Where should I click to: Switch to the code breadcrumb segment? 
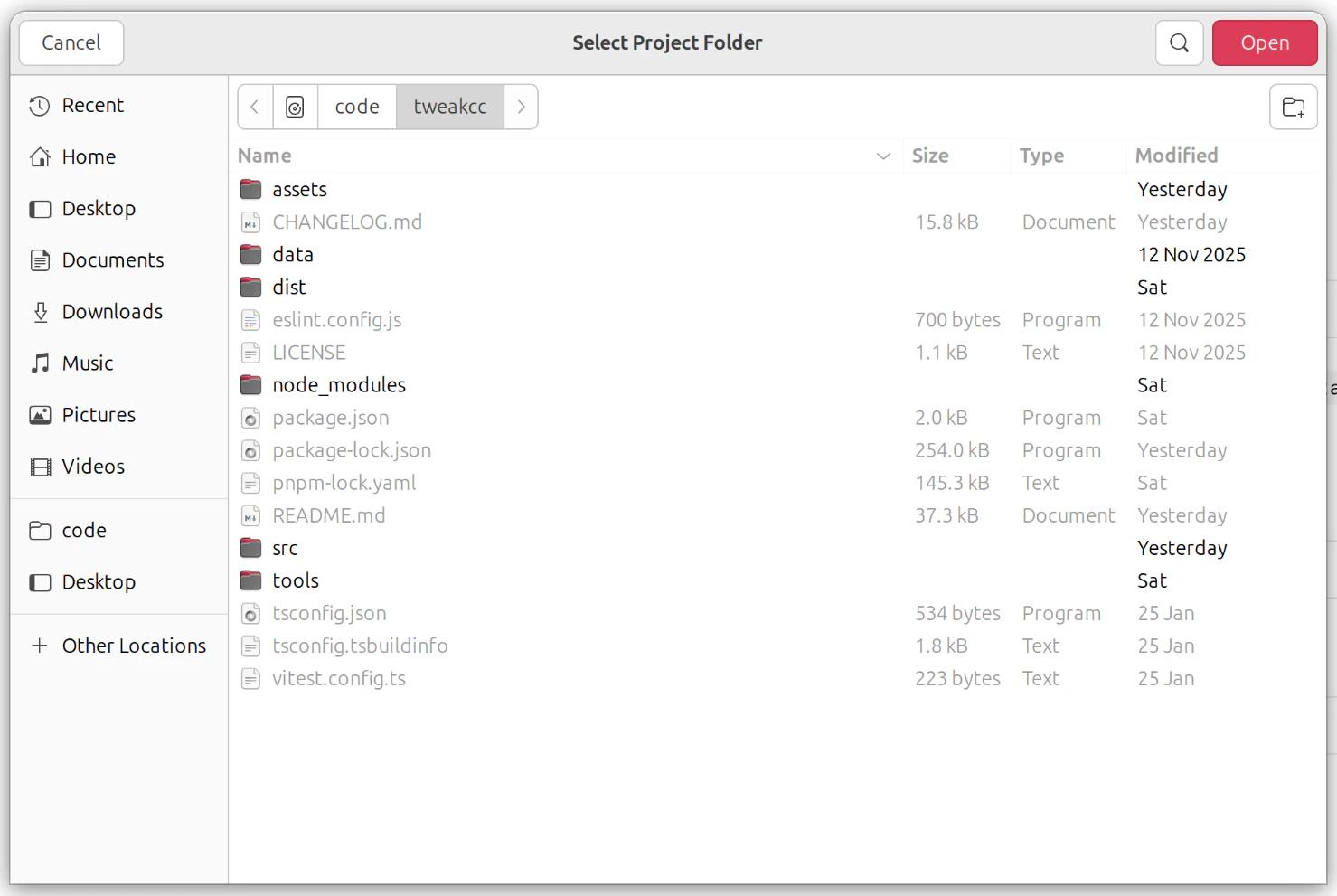[356, 107]
